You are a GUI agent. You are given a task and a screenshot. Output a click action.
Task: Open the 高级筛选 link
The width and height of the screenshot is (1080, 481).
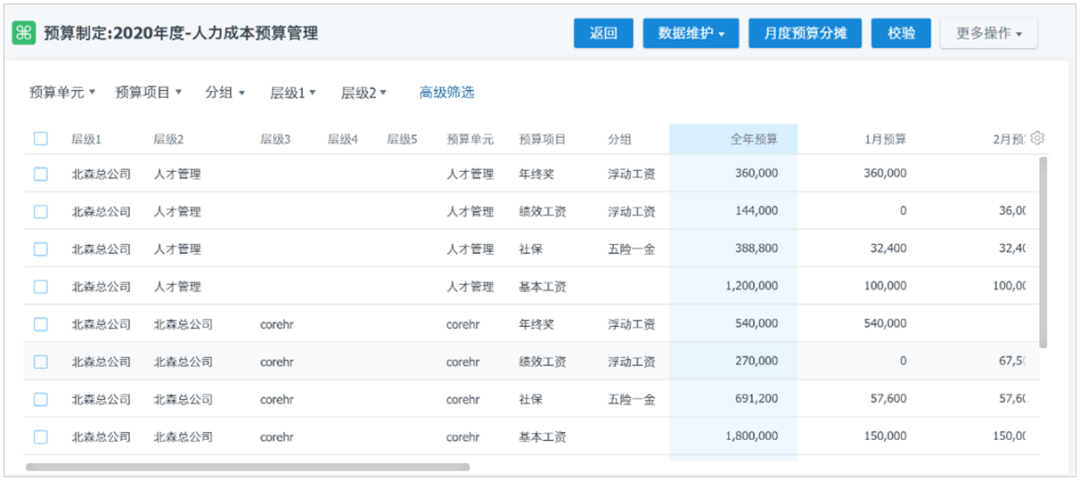coord(447,92)
